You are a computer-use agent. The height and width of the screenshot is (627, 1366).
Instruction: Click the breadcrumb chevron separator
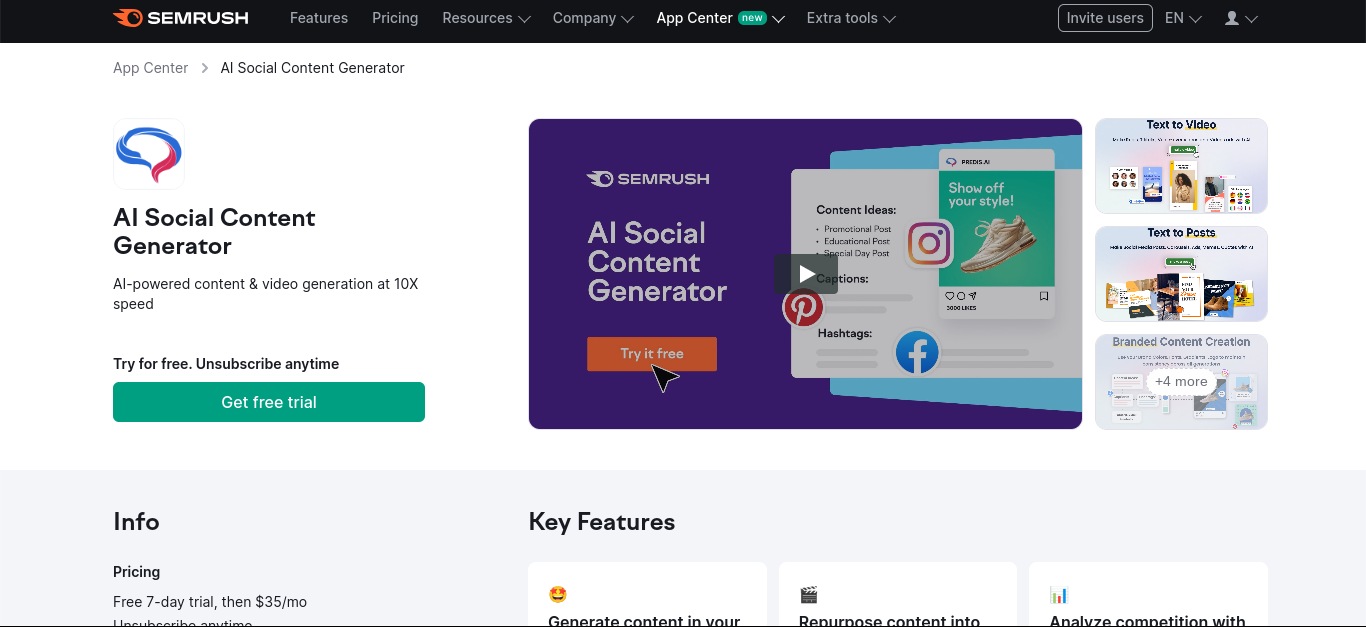[x=204, y=68]
